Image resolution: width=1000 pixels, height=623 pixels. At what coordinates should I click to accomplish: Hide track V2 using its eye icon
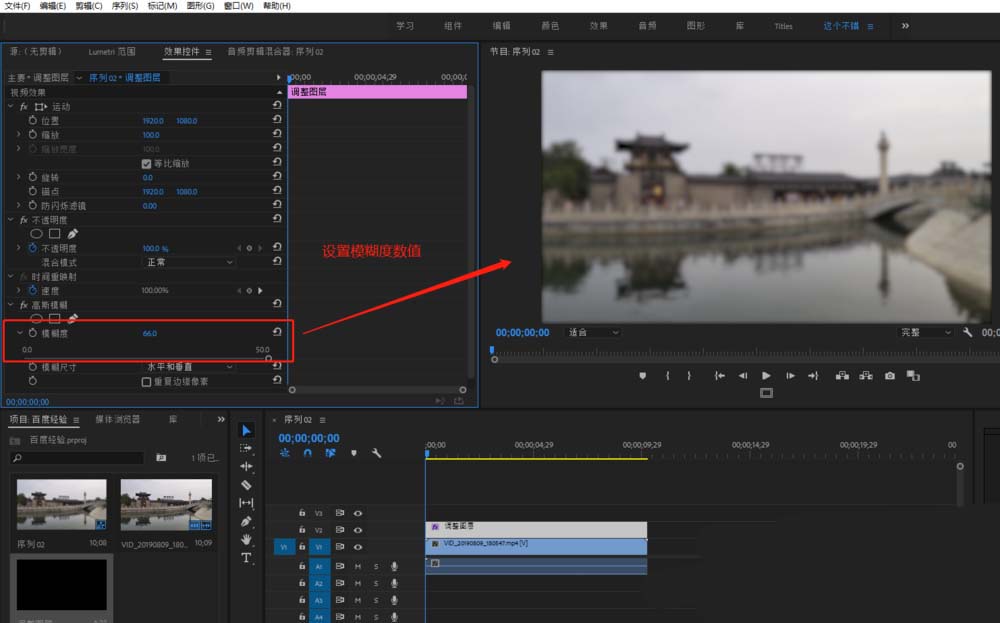point(358,530)
